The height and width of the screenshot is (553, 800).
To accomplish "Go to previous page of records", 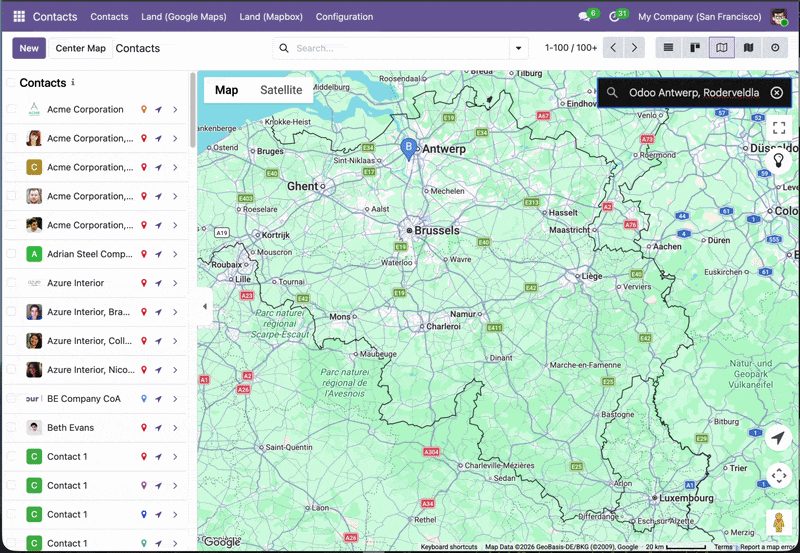I will click(x=613, y=47).
